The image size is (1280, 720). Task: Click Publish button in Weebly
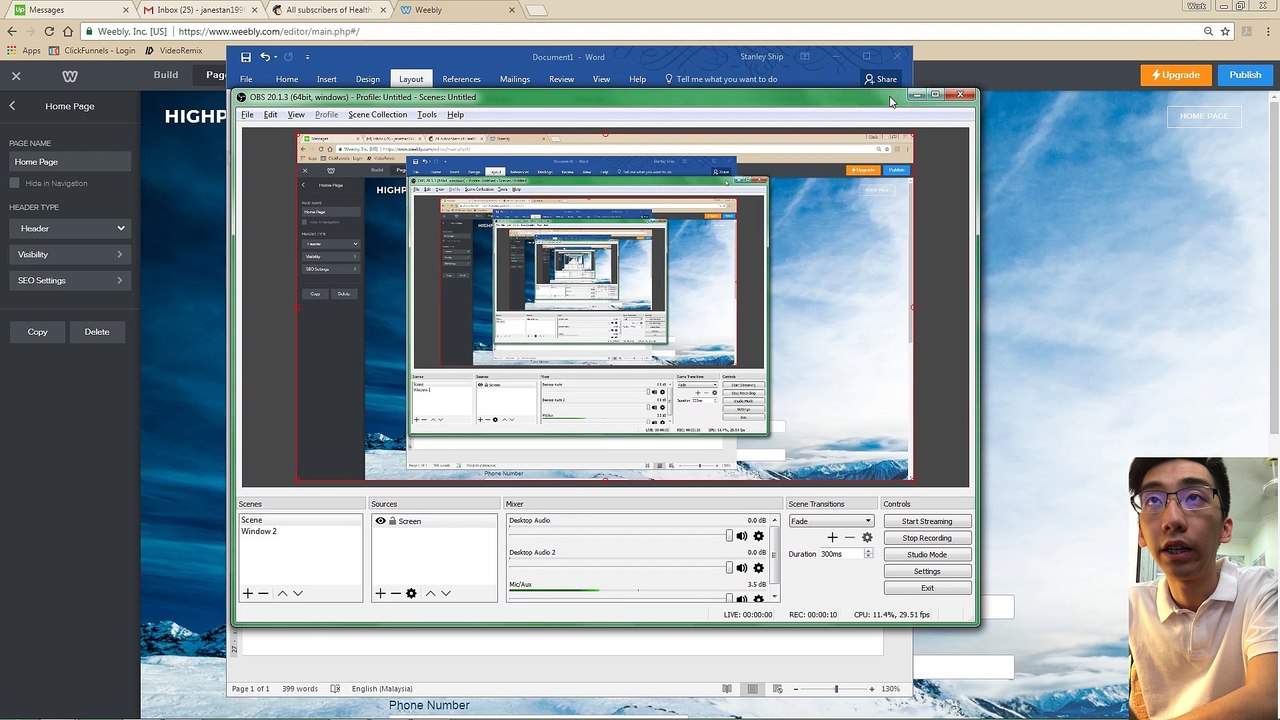click(1245, 75)
